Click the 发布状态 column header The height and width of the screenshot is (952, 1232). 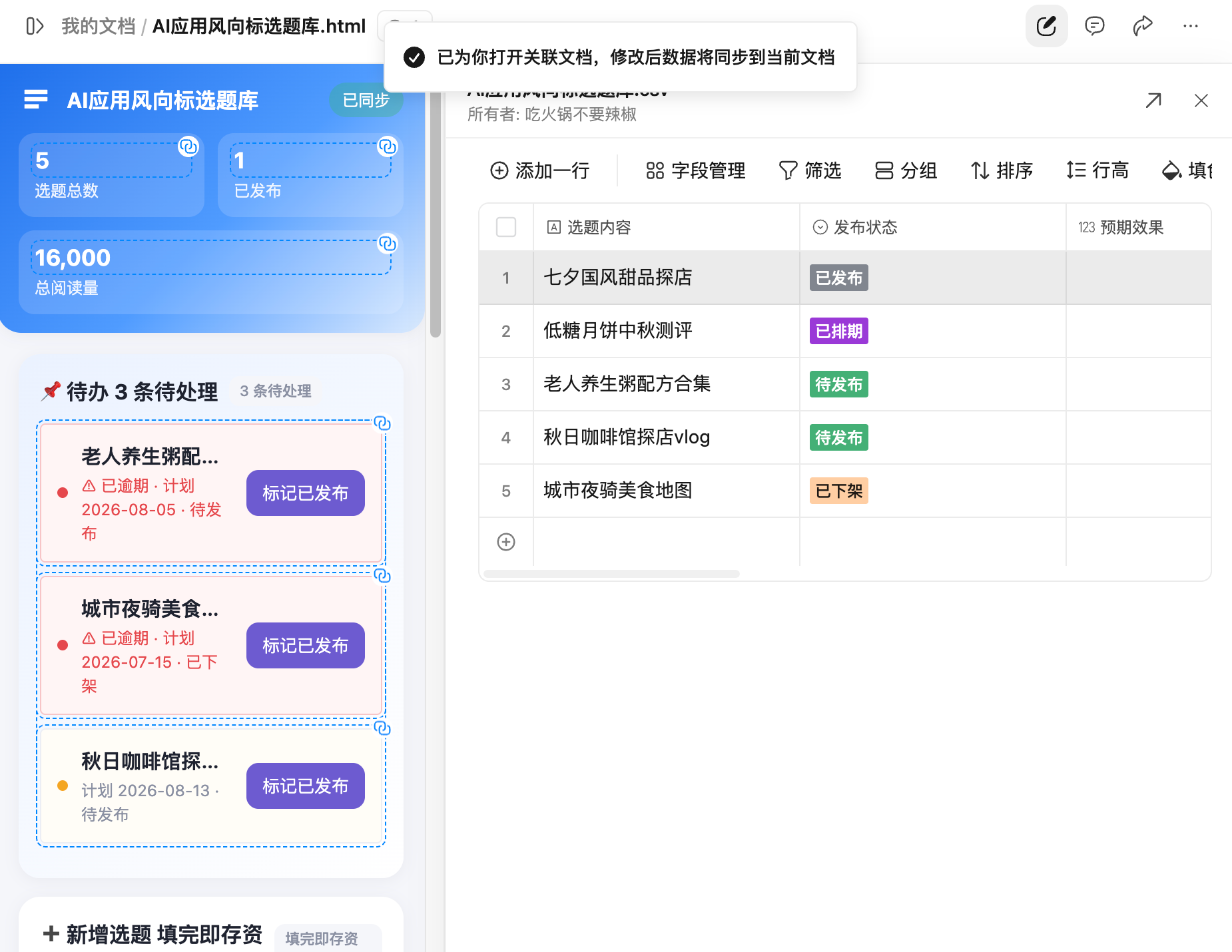pos(933,228)
